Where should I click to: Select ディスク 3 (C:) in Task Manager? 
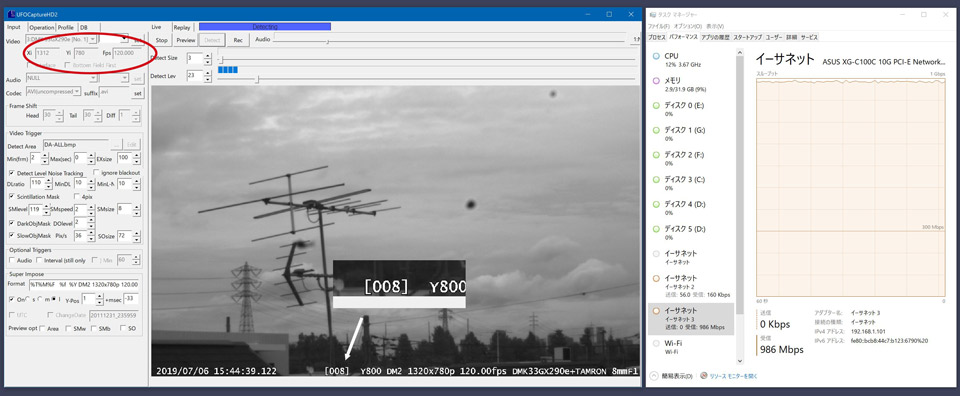click(x=692, y=183)
